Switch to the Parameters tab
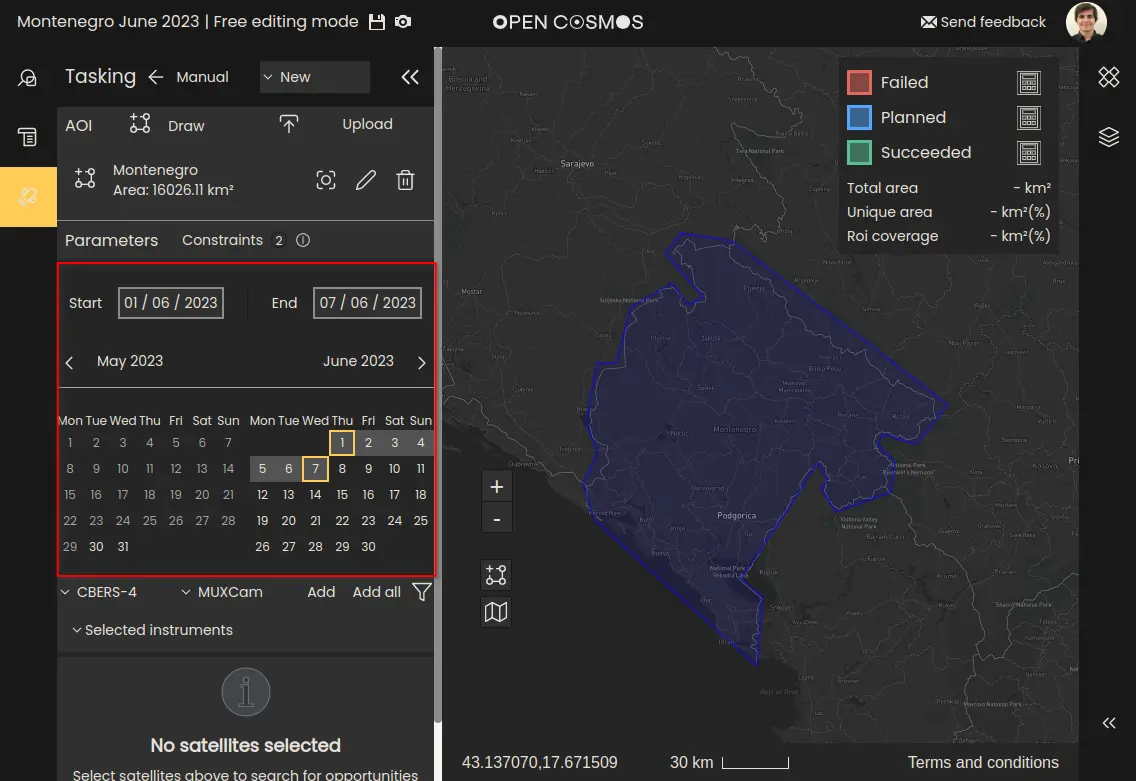The height and width of the screenshot is (781, 1136). pyautogui.click(x=111, y=240)
